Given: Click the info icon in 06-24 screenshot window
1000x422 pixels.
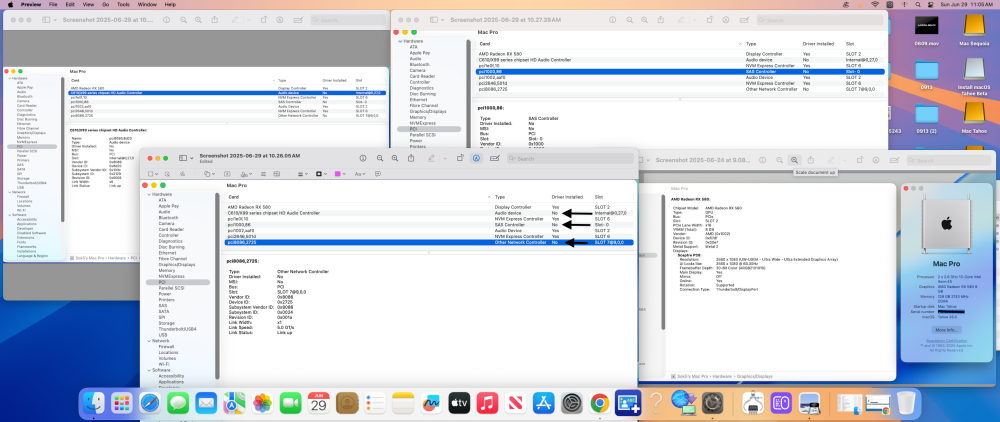Looking at the screenshot, I should (x=762, y=161).
